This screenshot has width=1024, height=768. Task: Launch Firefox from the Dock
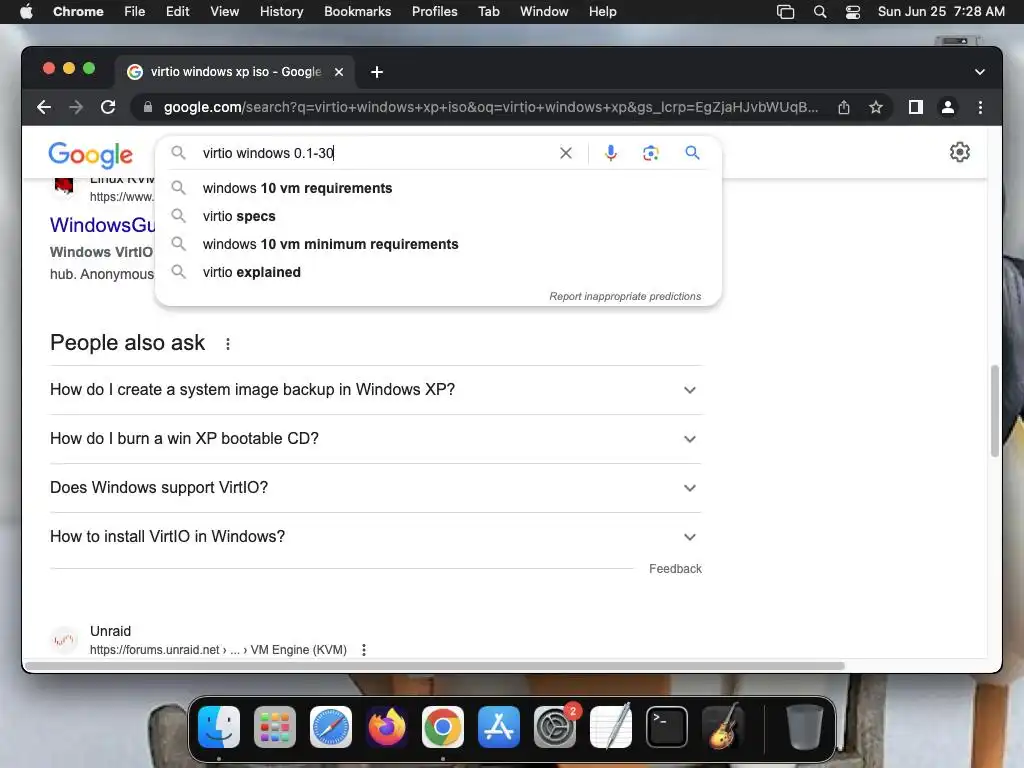click(x=387, y=727)
